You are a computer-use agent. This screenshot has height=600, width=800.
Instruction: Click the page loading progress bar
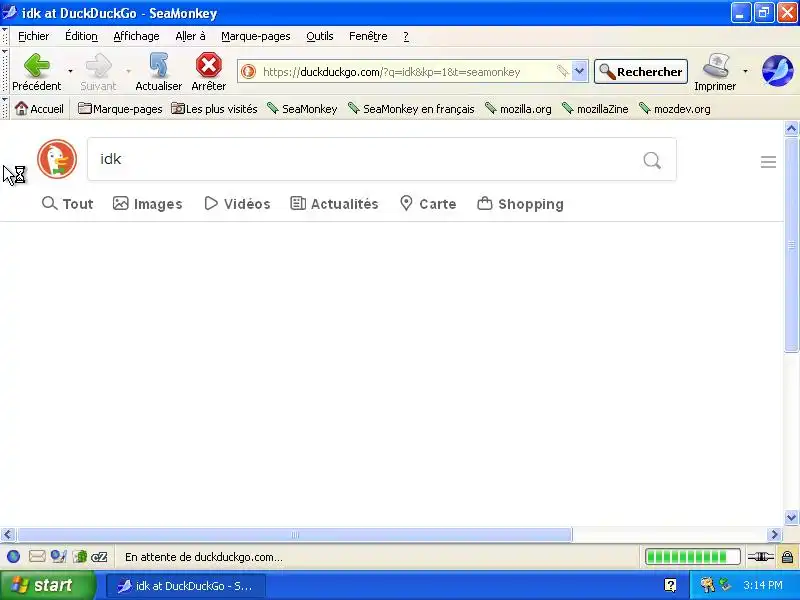tap(692, 557)
